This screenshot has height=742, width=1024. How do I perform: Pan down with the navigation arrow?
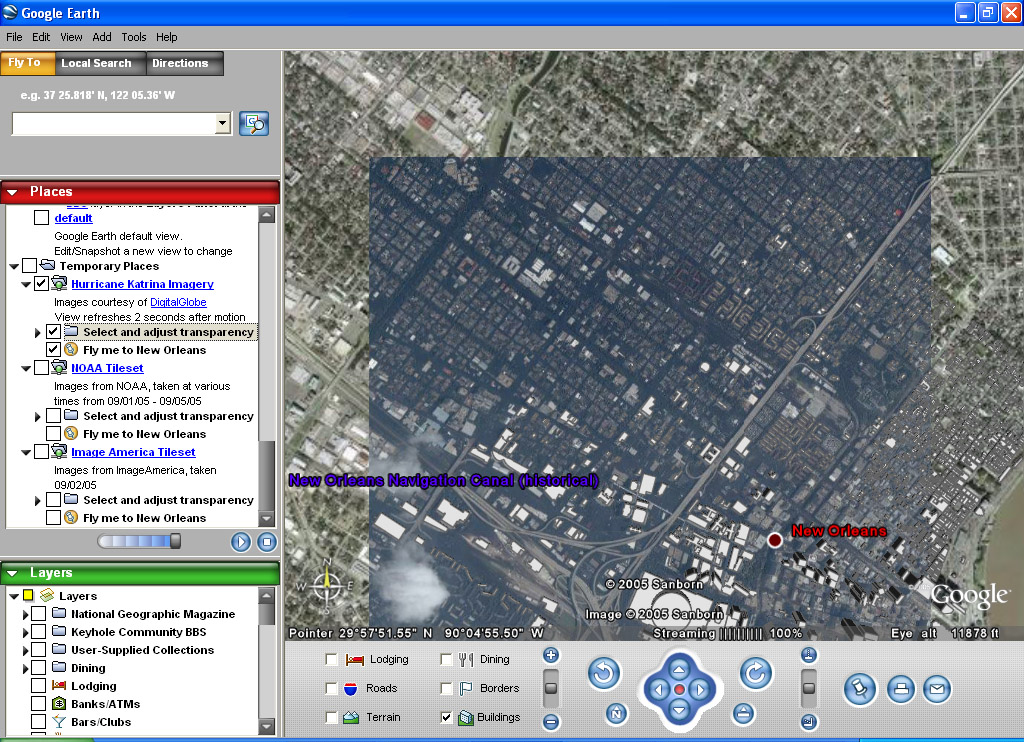(679, 710)
